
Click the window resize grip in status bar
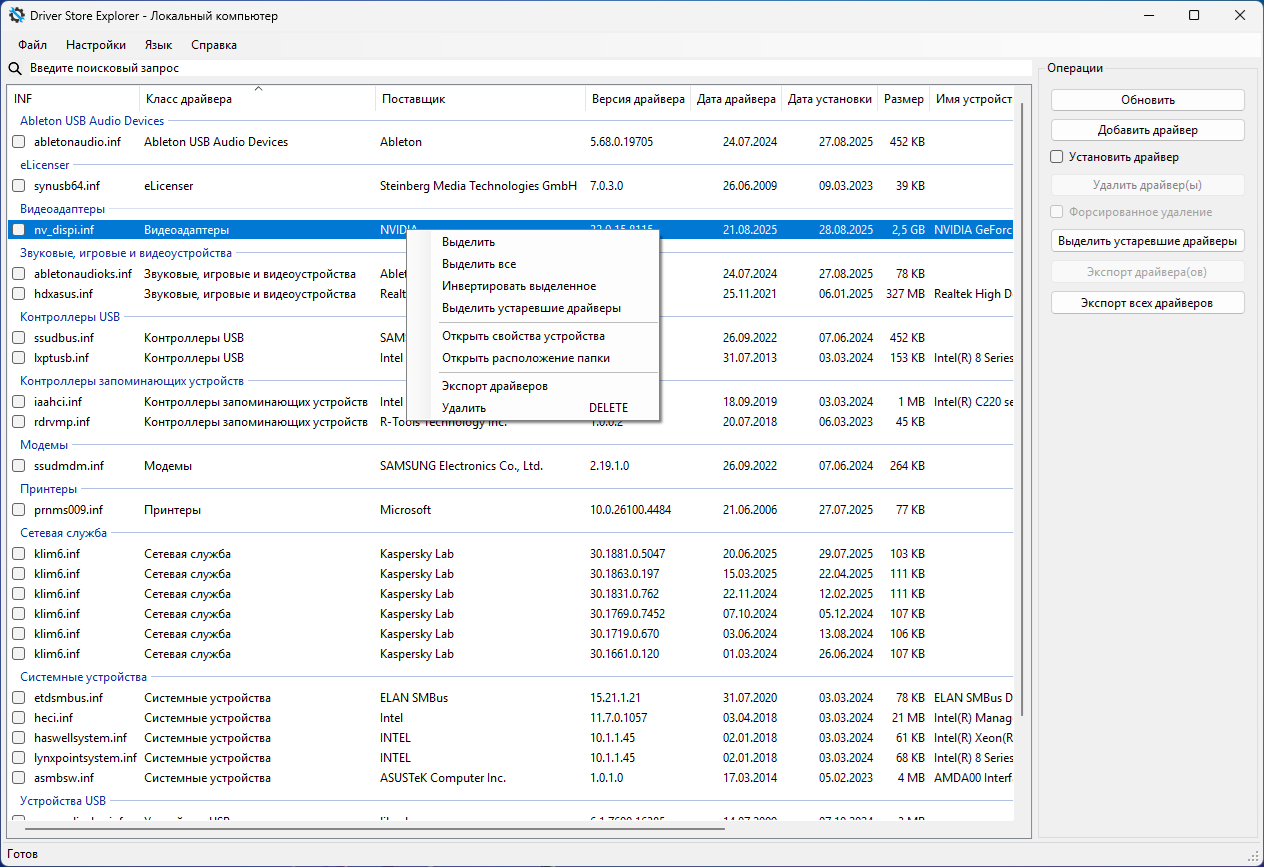(1254, 857)
